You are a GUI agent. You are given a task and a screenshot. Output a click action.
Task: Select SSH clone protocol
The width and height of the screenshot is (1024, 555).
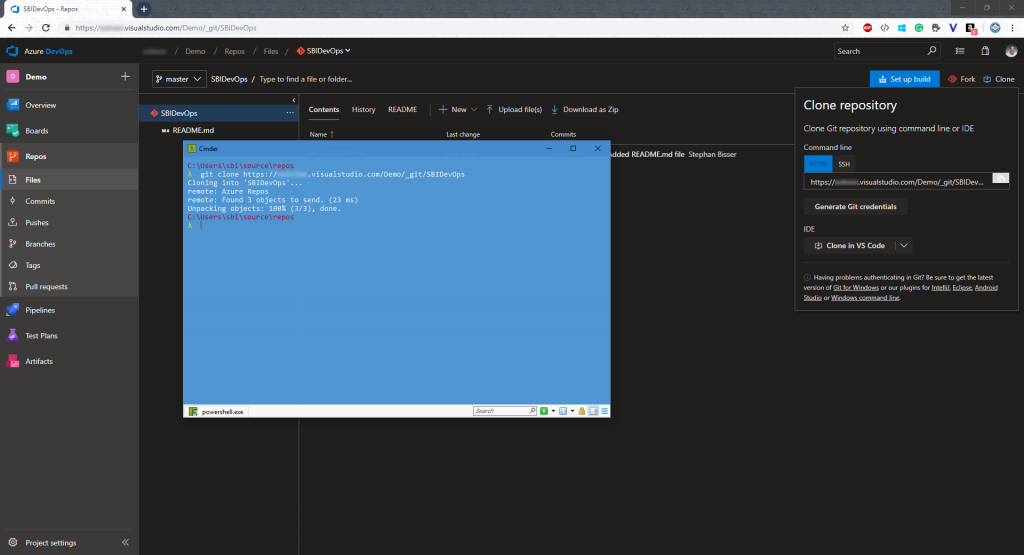pyautogui.click(x=844, y=164)
